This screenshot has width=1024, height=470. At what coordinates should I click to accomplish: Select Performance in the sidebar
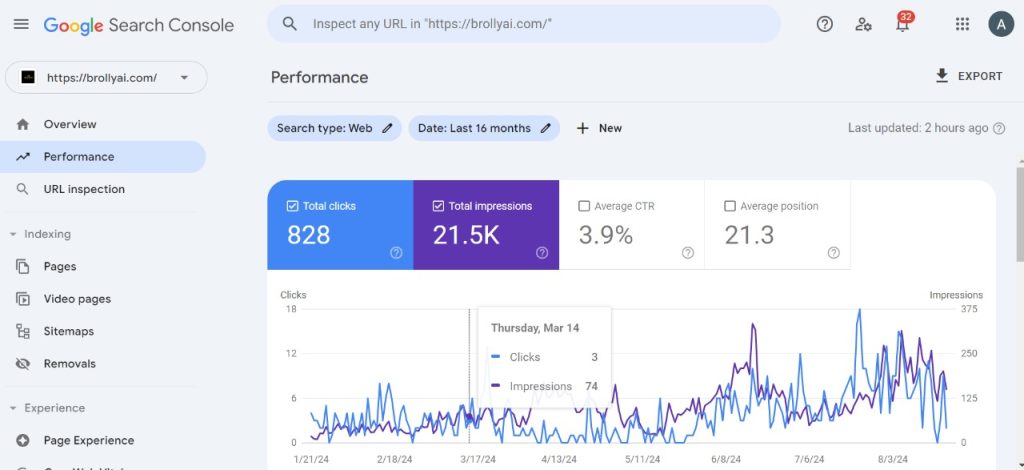coord(103,157)
